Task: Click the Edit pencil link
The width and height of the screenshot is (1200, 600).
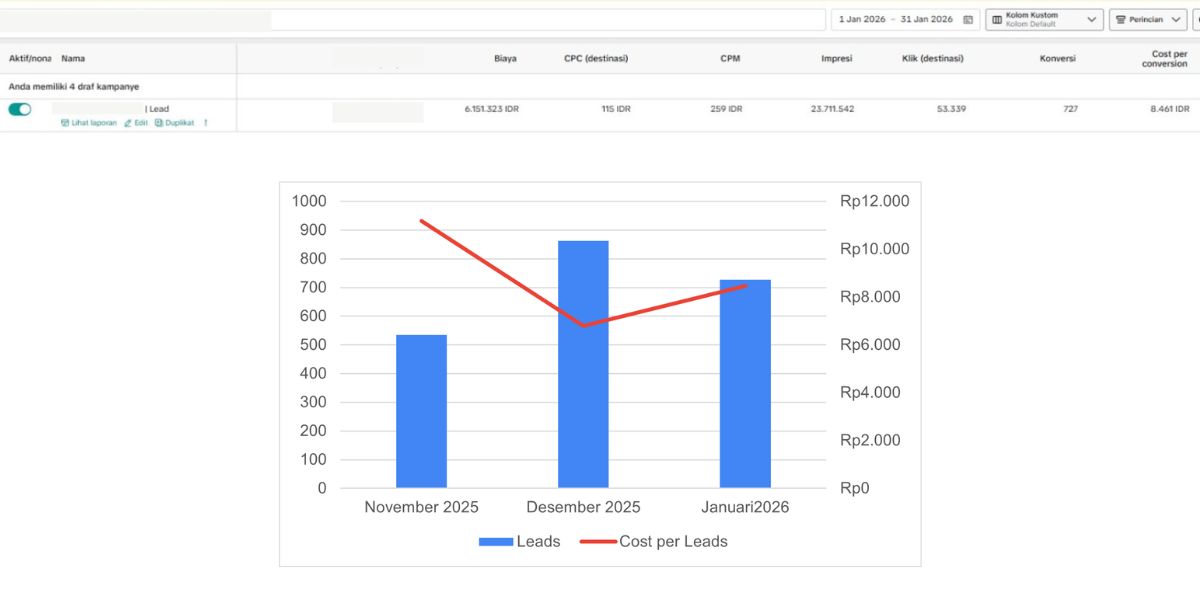Action: (x=136, y=123)
